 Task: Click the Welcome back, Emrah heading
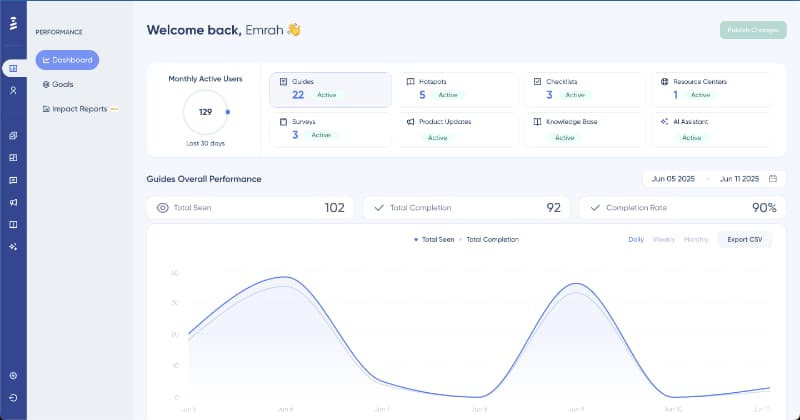pos(223,30)
